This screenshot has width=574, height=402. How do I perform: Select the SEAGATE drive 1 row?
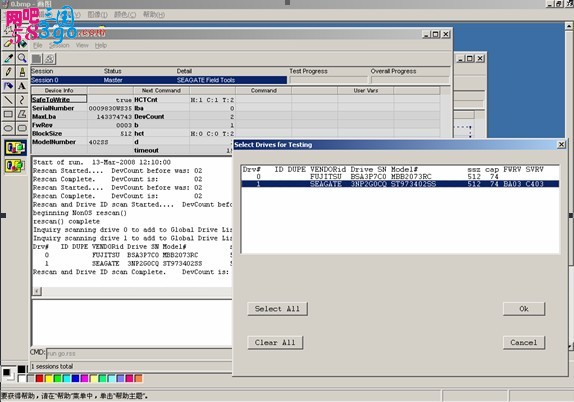click(400, 184)
